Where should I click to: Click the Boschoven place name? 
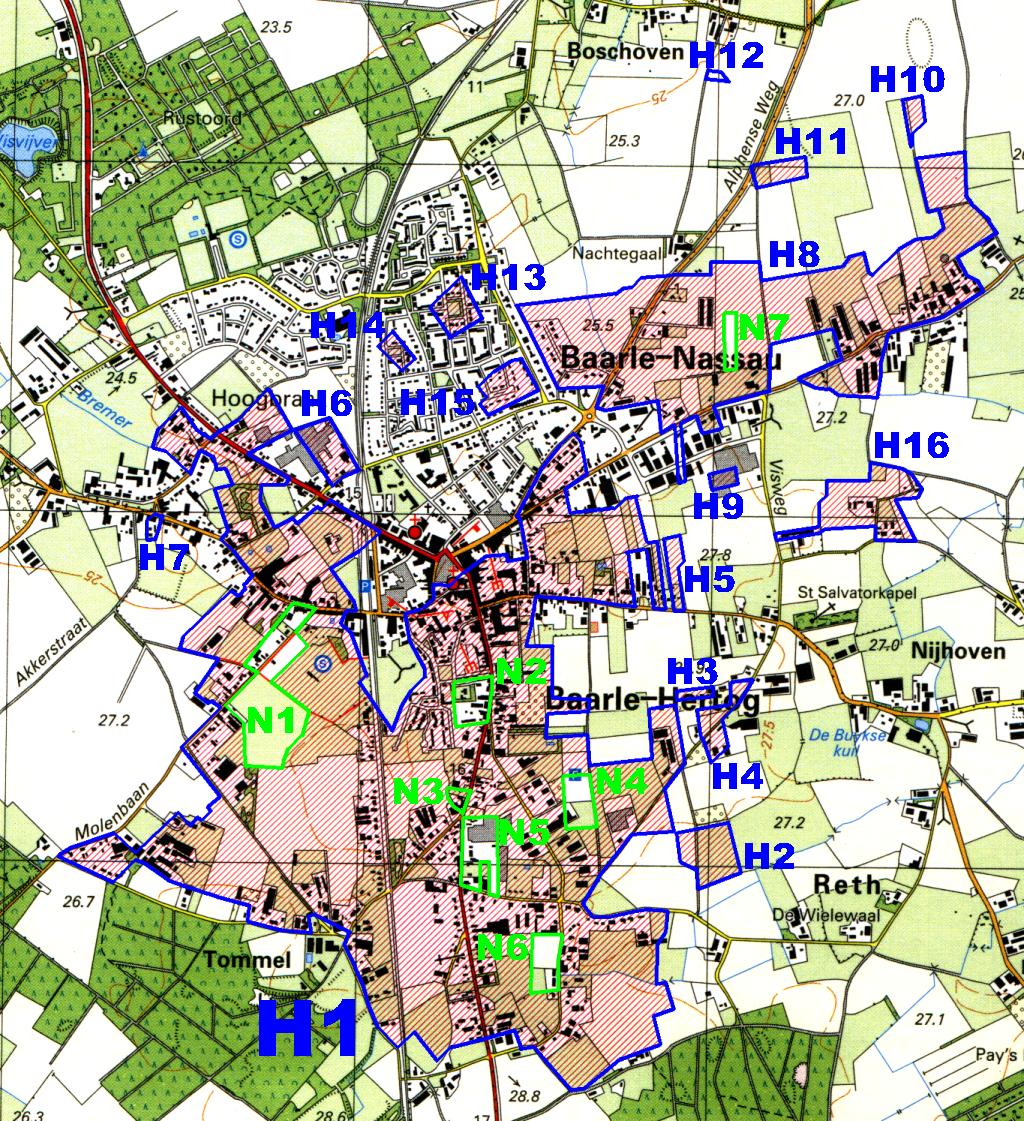(x=626, y=51)
